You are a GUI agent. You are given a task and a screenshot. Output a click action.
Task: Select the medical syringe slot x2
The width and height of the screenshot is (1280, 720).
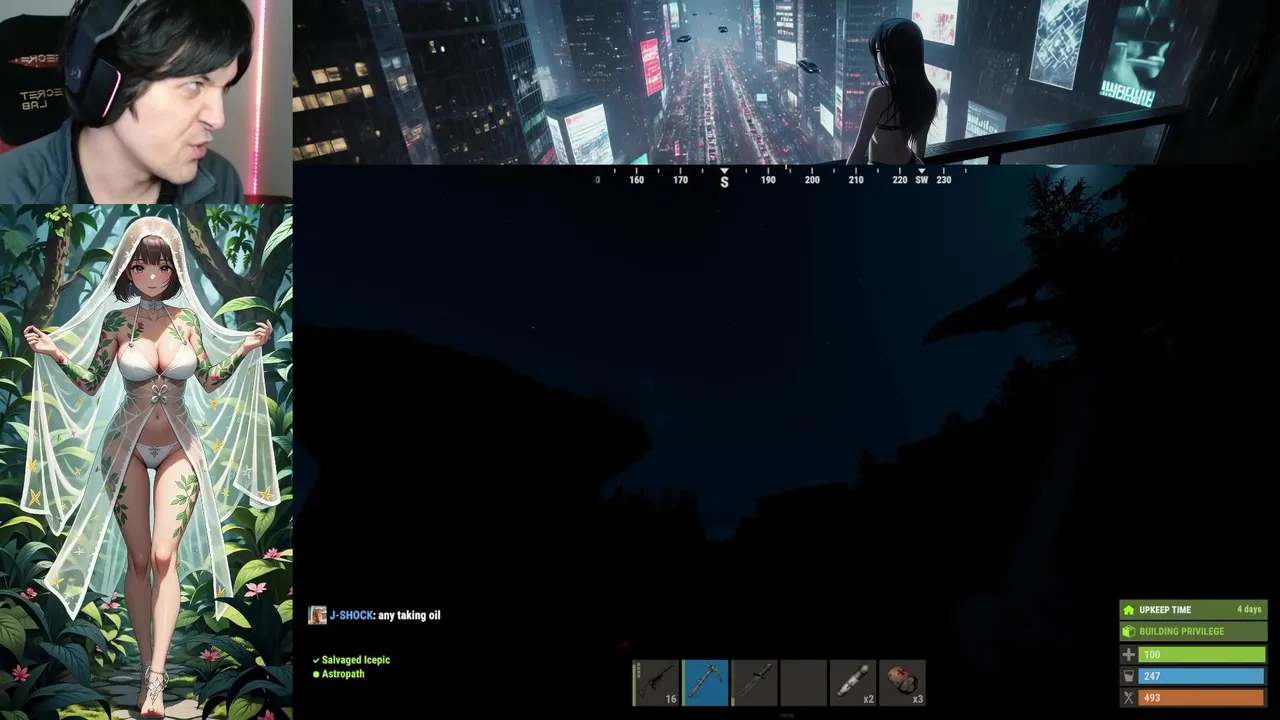click(x=852, y=683)
